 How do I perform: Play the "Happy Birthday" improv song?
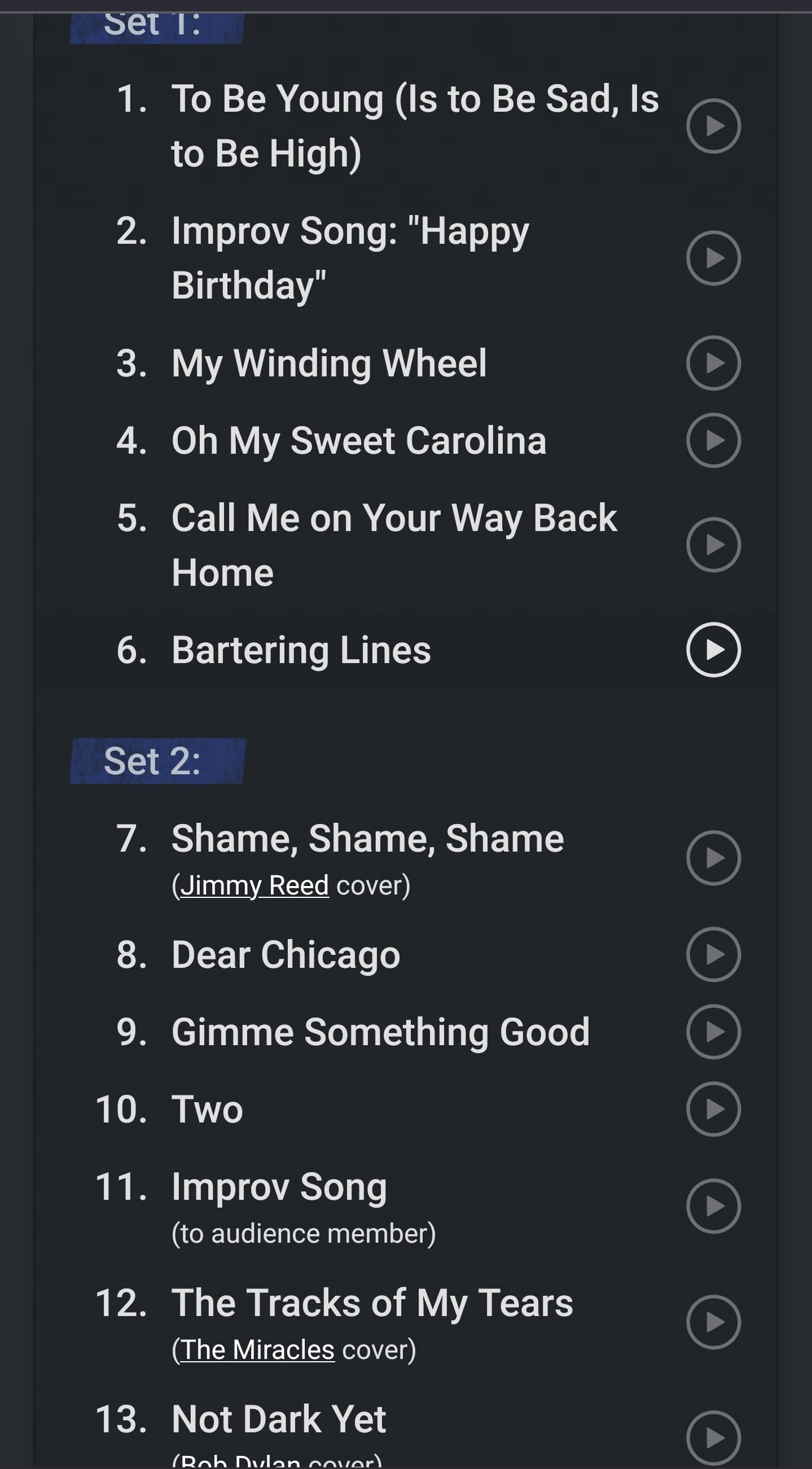point(713,258)
